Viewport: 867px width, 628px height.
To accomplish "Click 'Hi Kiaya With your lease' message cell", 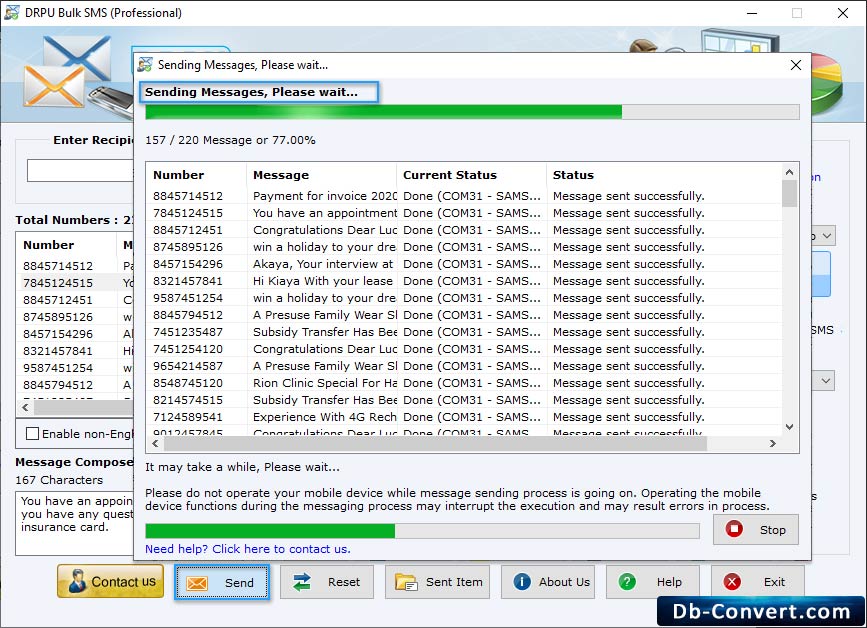I will click(x=323, y=281).
